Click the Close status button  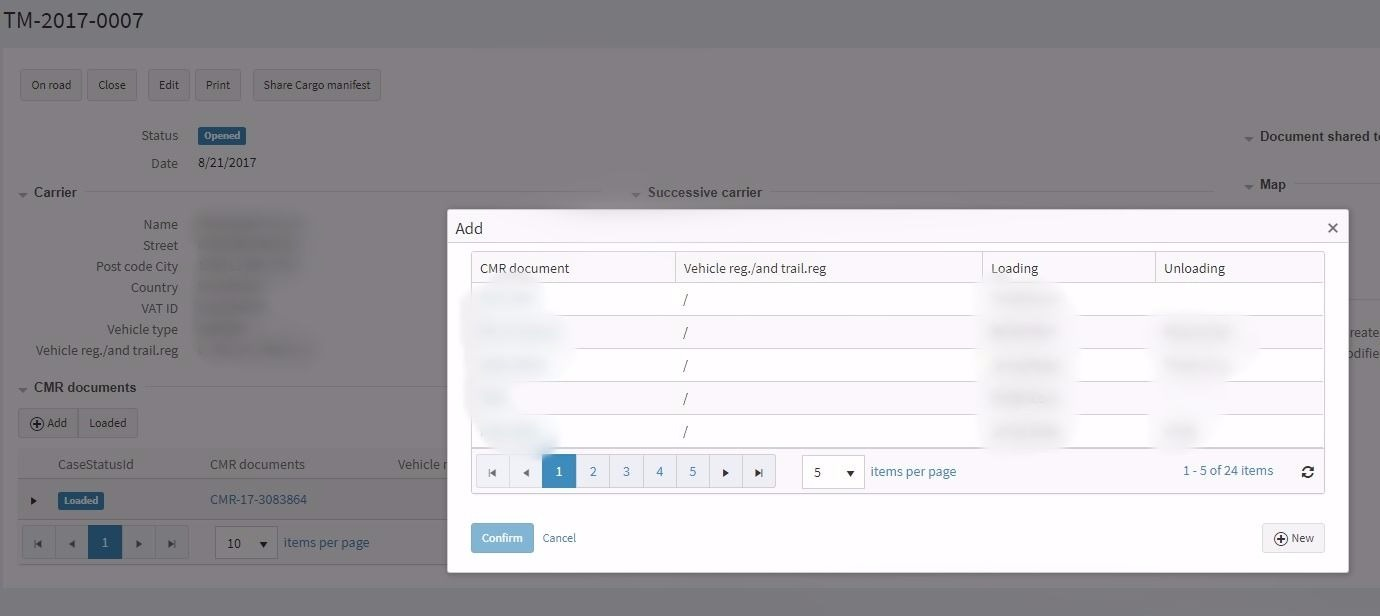[x=112, y=85]
